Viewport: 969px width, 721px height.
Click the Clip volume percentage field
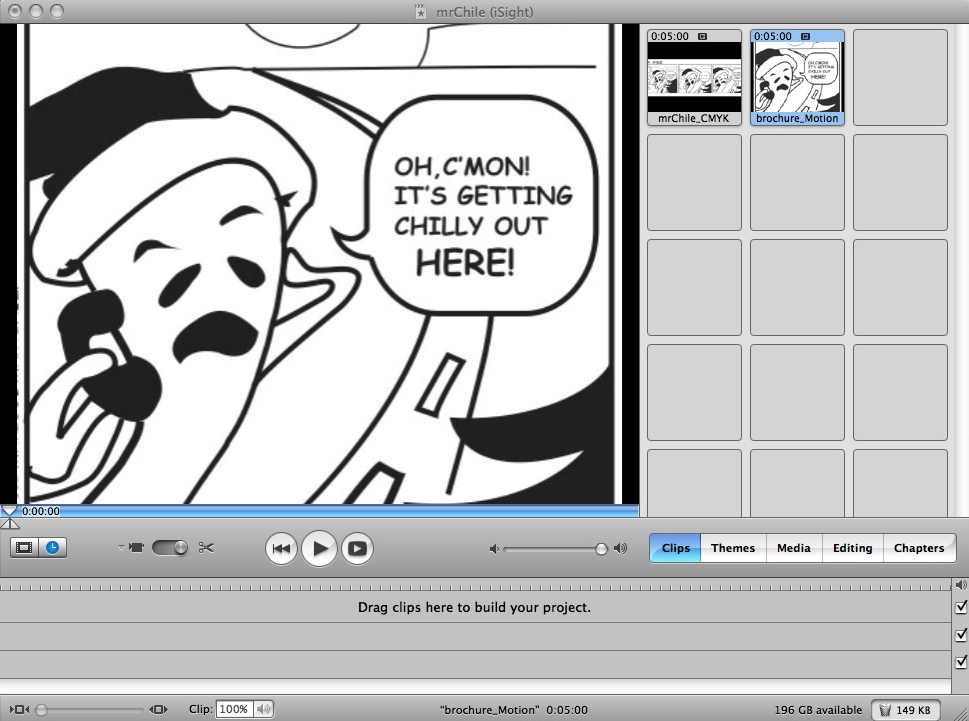tap(233, 709)
